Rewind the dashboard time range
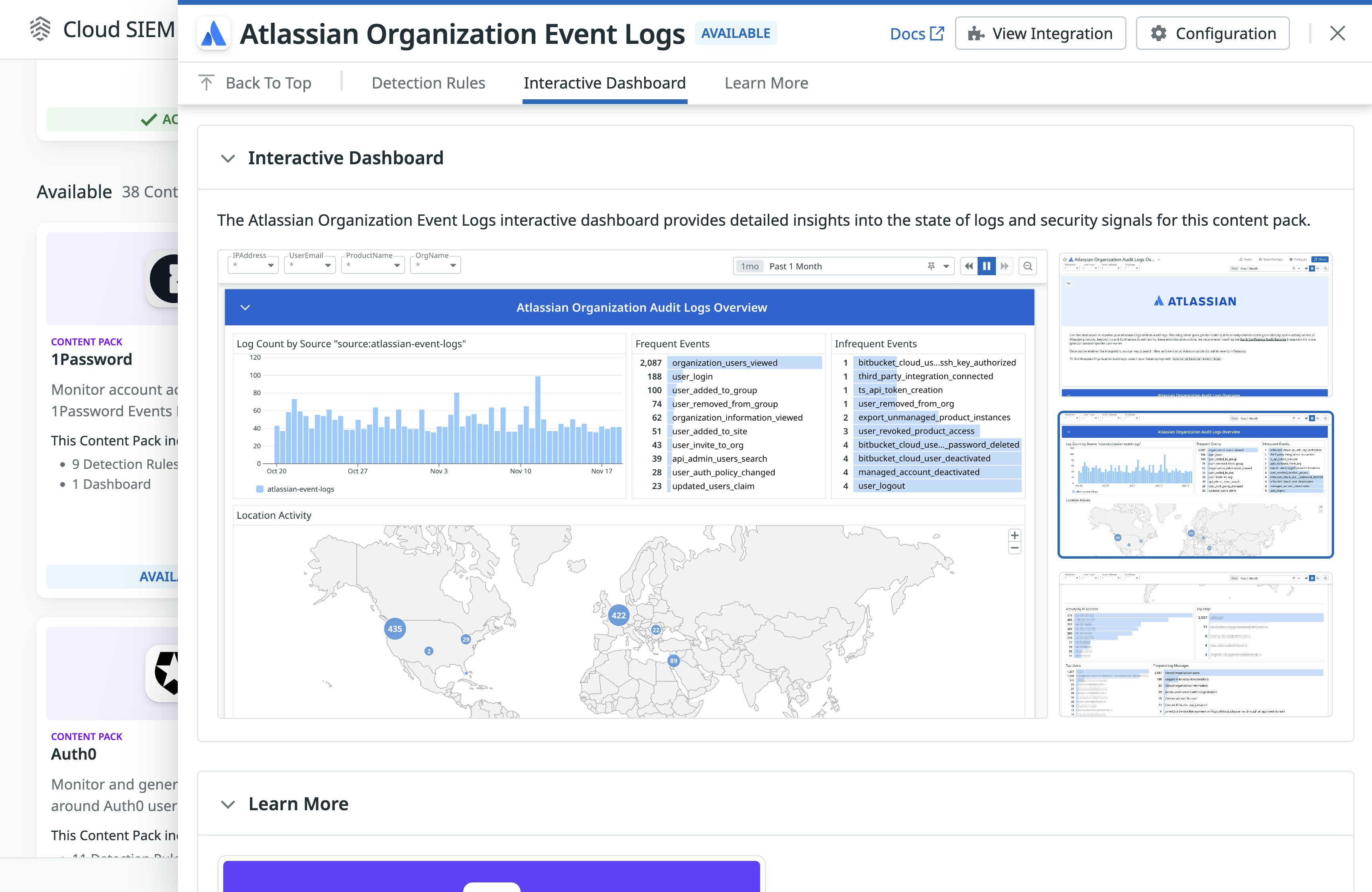This screenshot has height=892, width=1372. (x=969, y=266)
